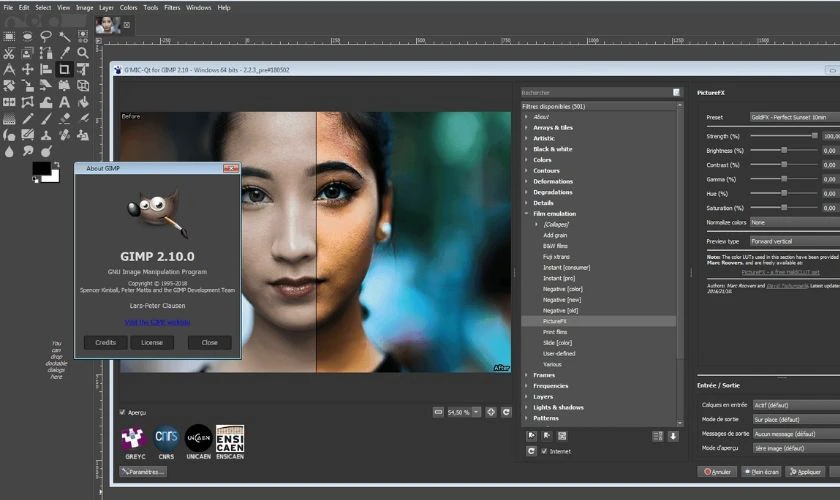Select the Paths tool
This screenshot has width=840, height=500.
(46, 53)
